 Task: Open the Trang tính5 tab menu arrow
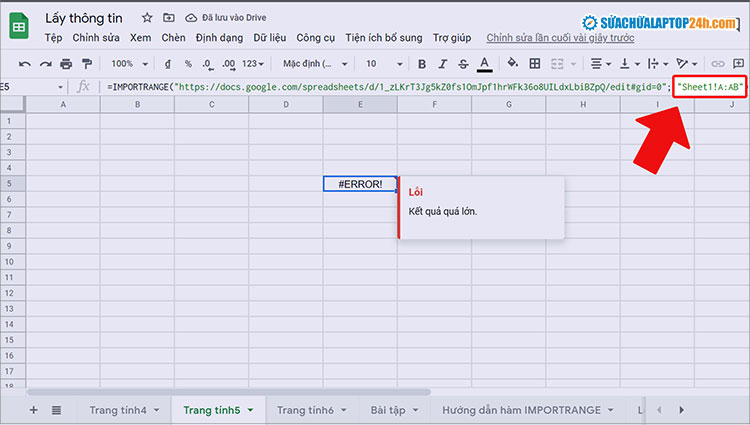250,410
